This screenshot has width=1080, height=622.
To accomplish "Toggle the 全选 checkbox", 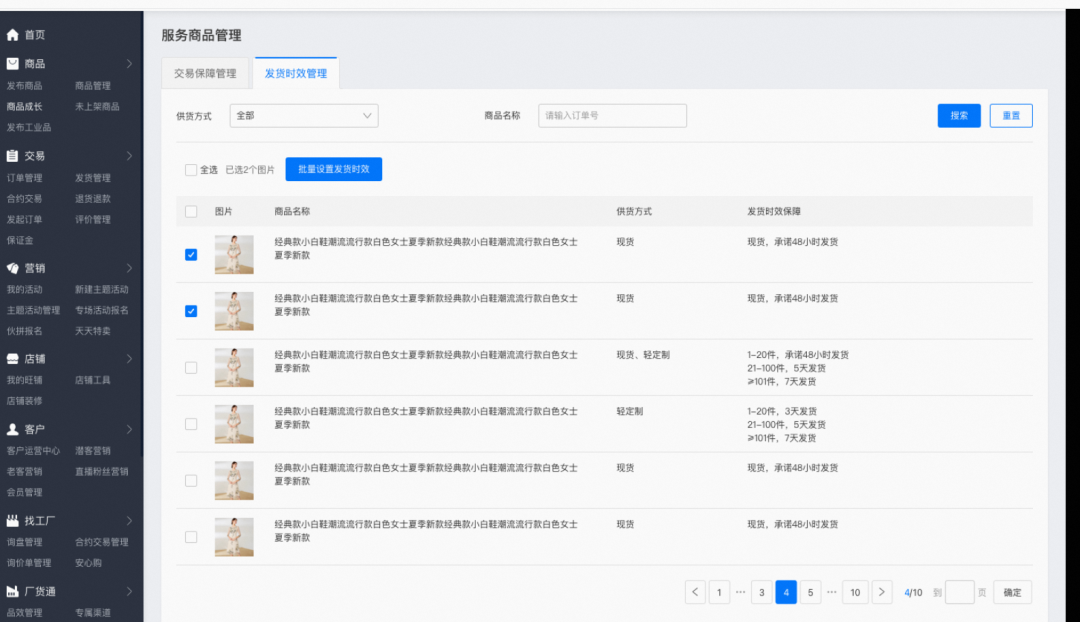I will (191, 170).
